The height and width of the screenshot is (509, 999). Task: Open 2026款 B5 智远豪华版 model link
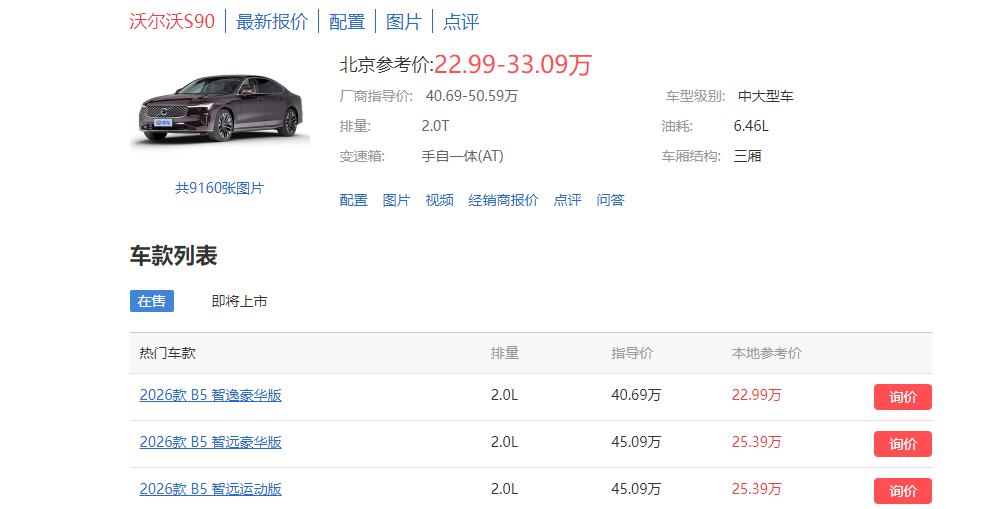pos(210,442)
